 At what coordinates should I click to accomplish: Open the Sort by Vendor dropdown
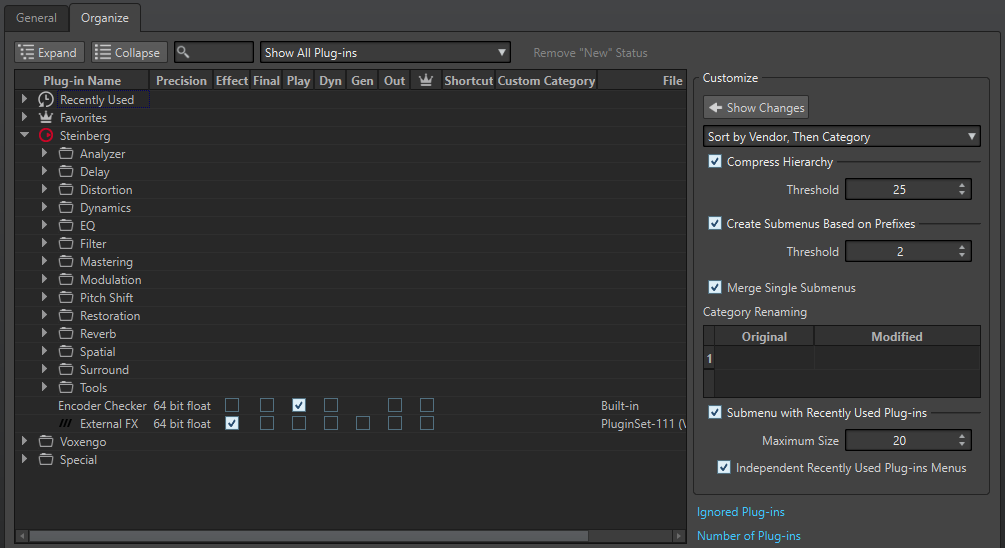point(842,137)
